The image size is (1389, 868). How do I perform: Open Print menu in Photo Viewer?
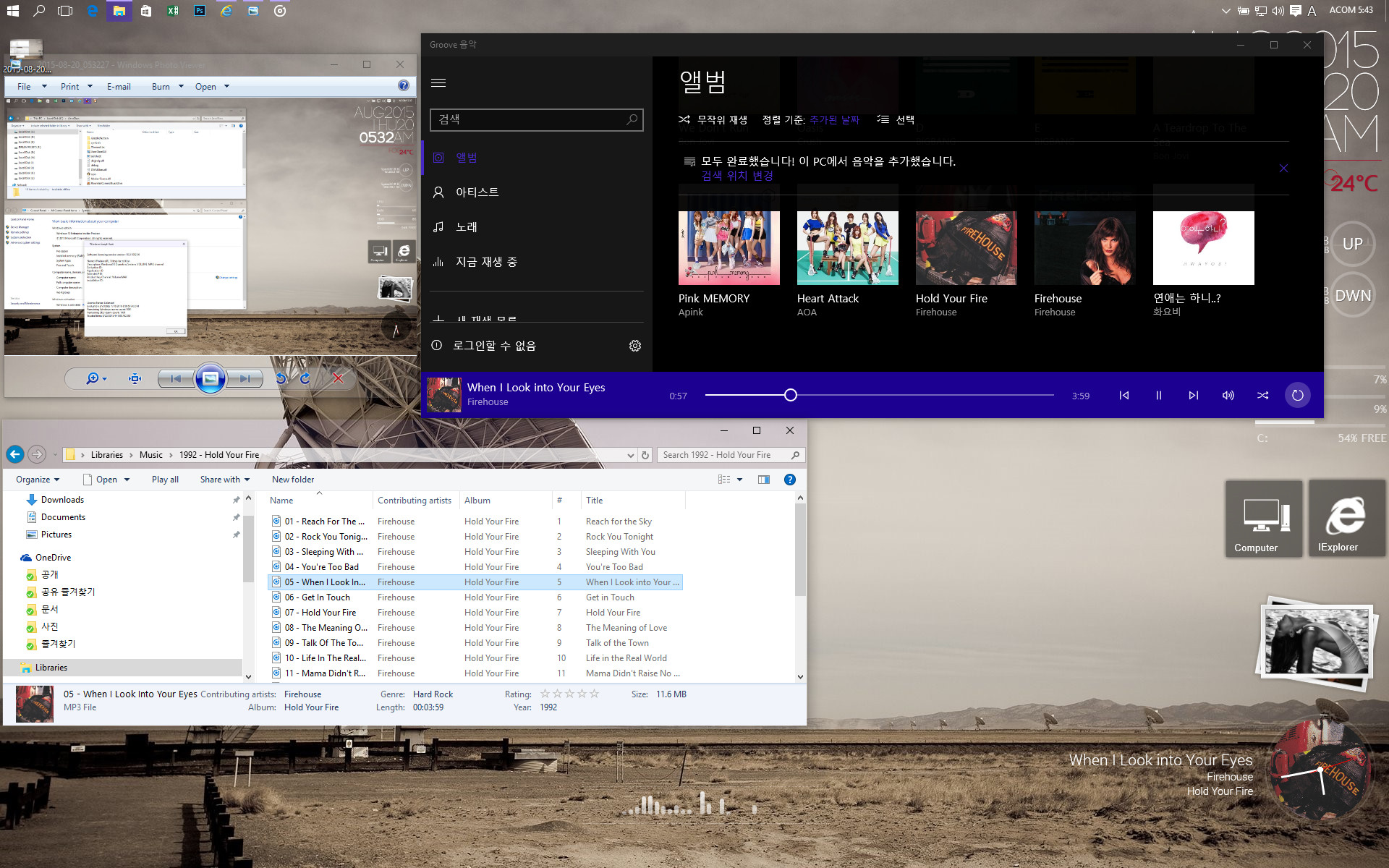click(76, 87)
